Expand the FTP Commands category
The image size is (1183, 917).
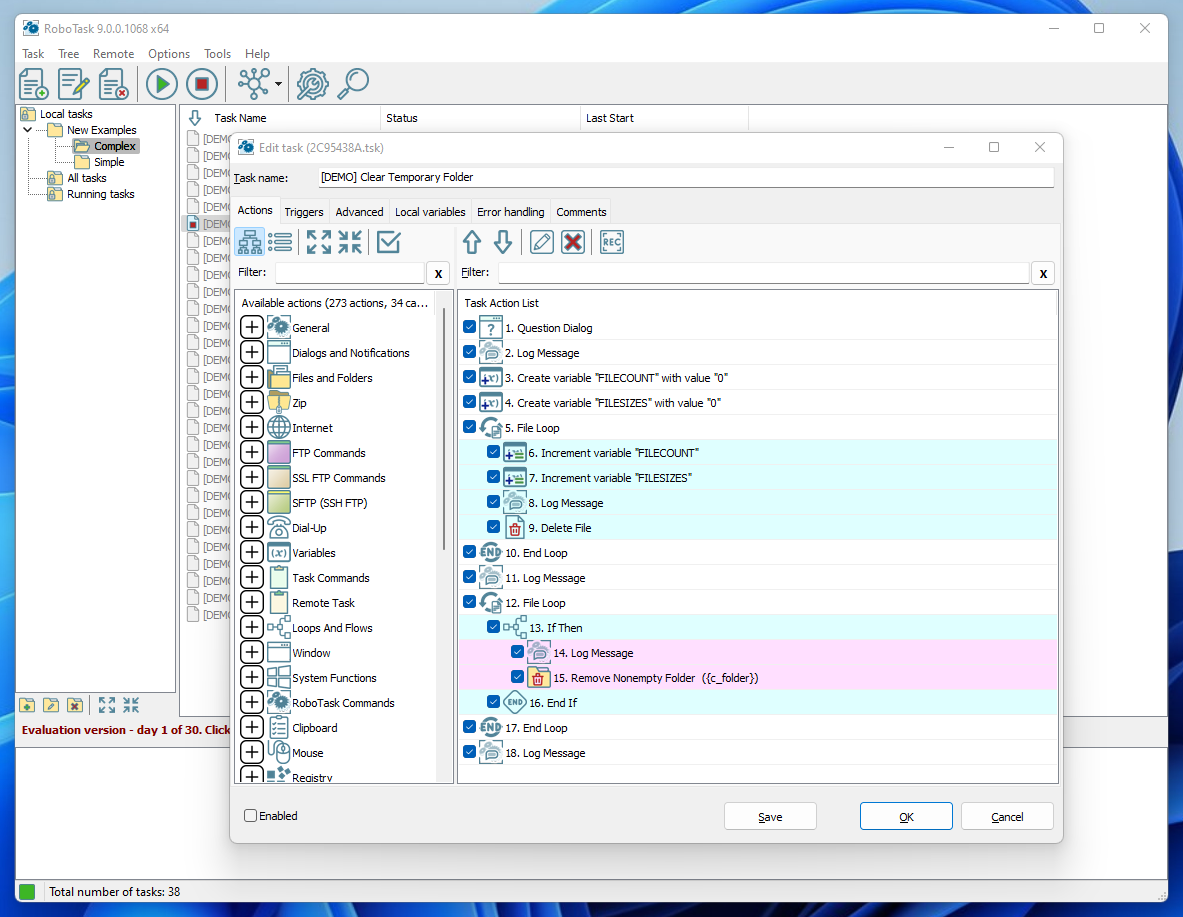tap(252, 452)
